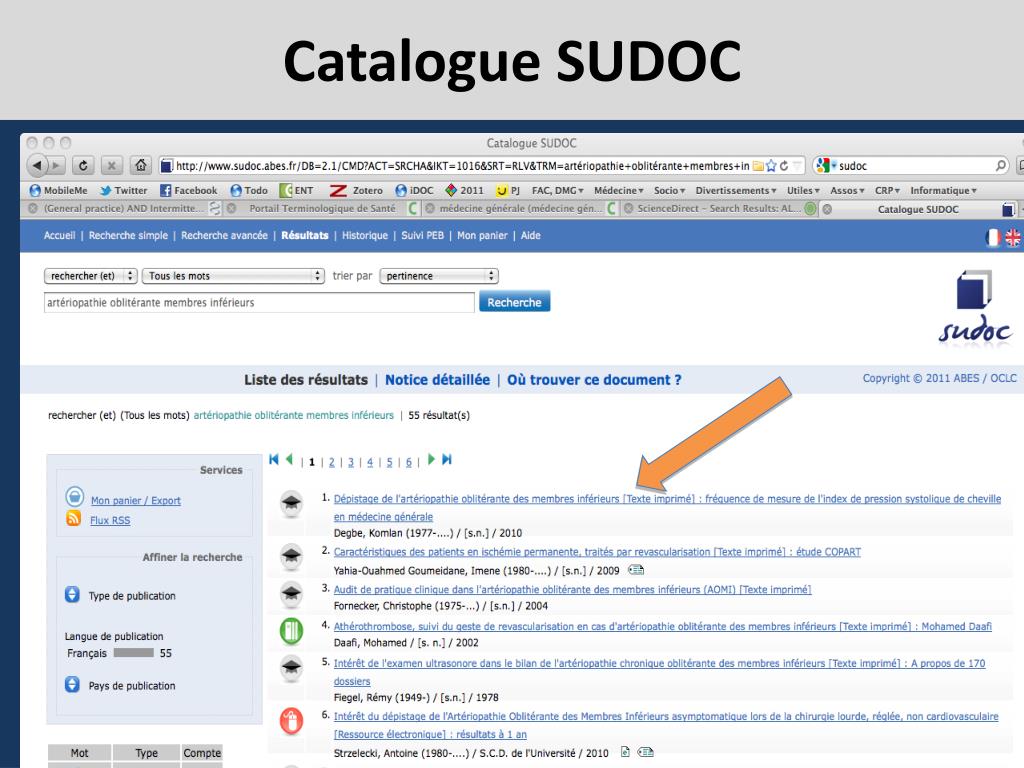Go back with the browser back arrow
This screenshot has width=1024, height=768.
tap(37, 165)
